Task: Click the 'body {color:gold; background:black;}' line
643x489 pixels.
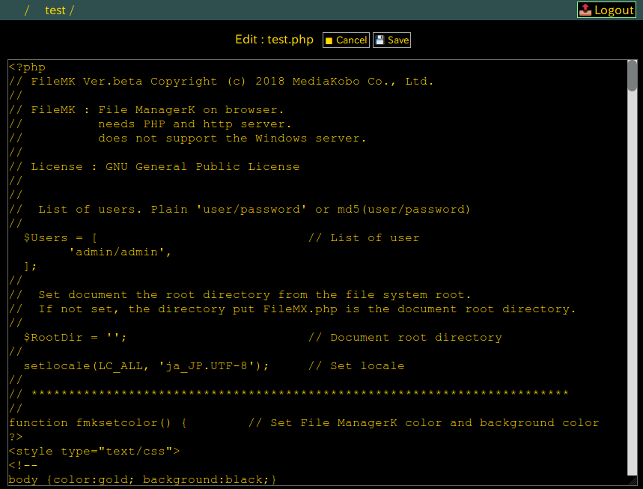Action: tap(142, 480)
